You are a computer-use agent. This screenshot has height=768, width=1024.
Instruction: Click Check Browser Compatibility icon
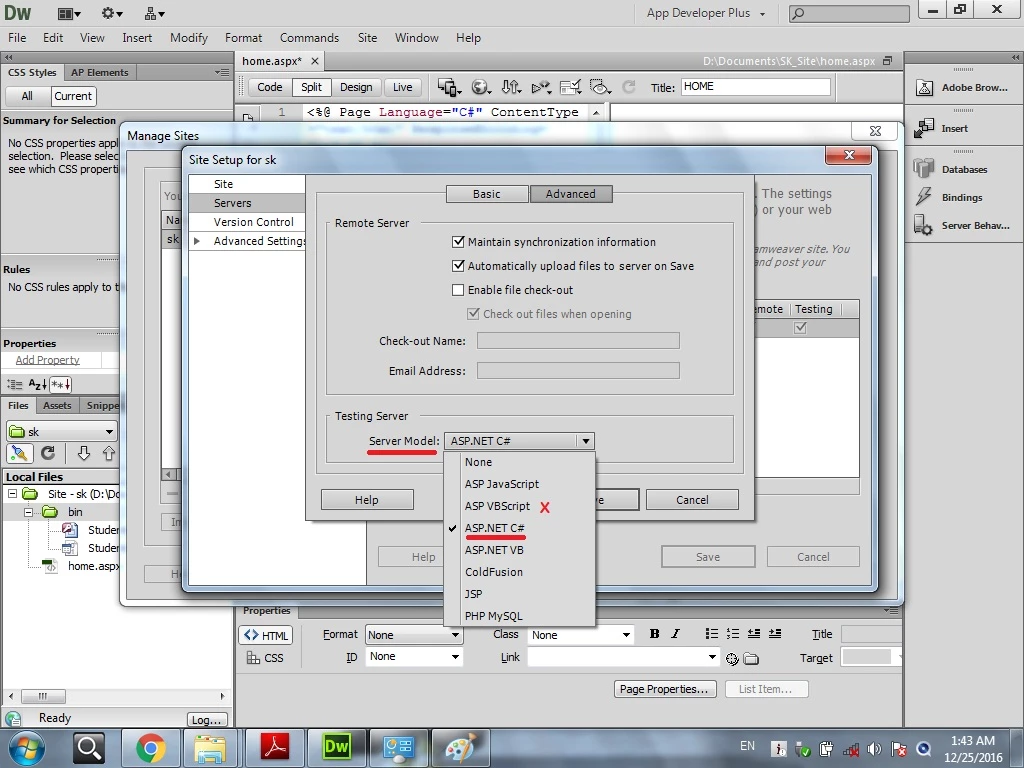(x=570, y=87)
